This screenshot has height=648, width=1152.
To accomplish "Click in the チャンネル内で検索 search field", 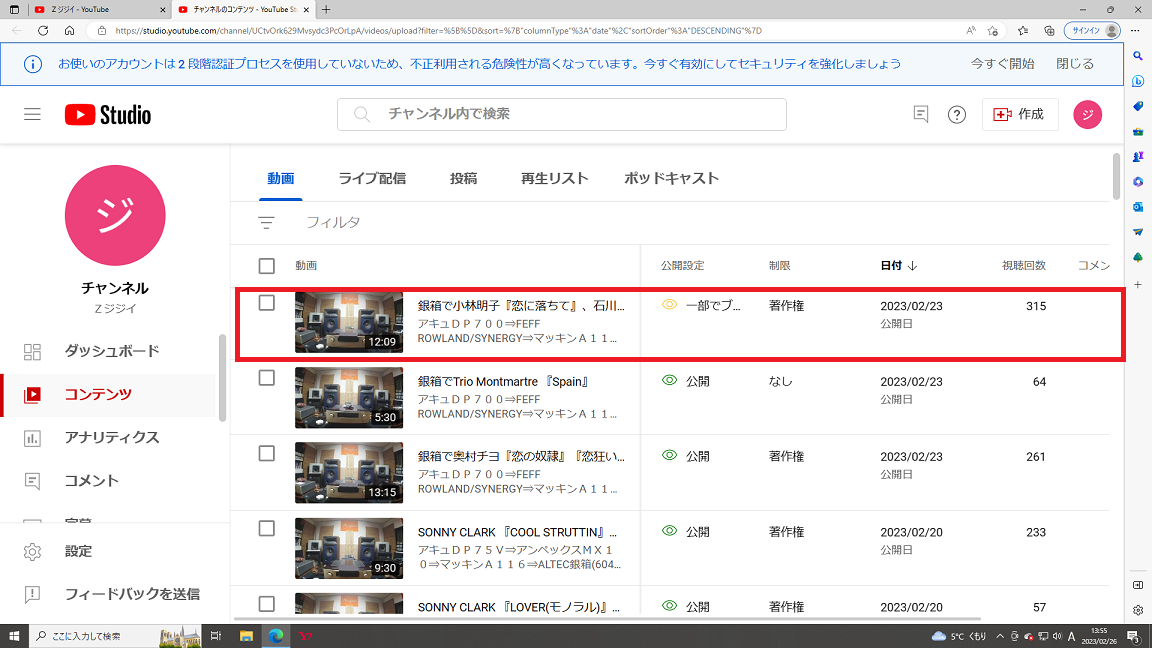I will (562, 115).
